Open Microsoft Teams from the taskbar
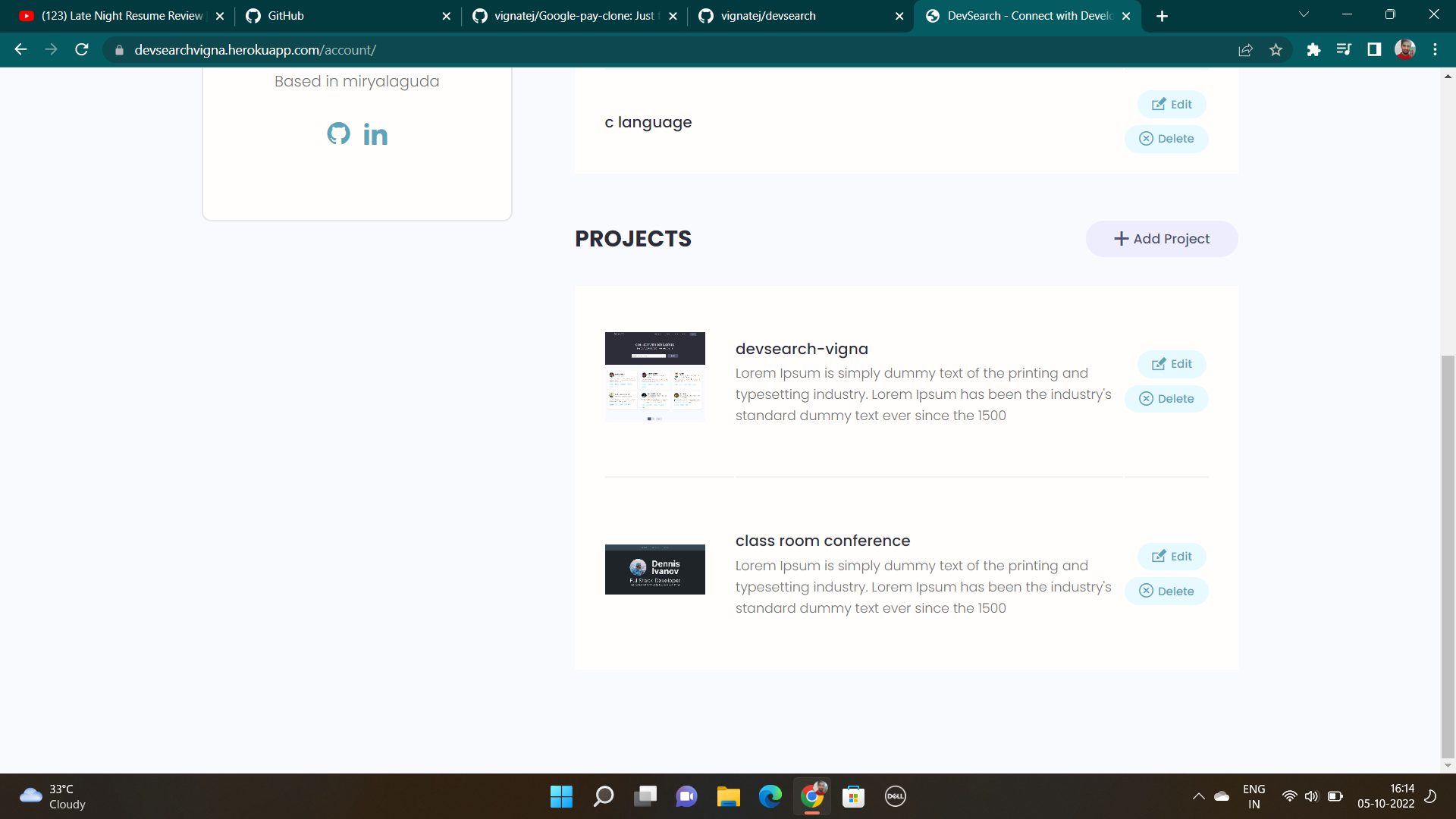 [x=686, y=796]
